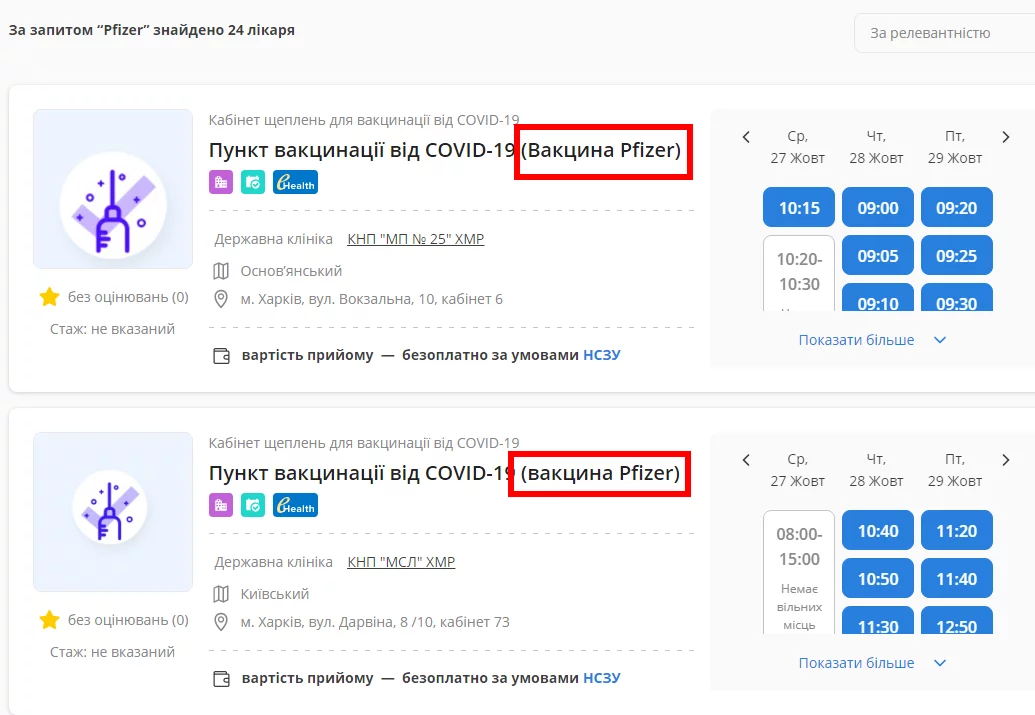Go to previous dates in second card schedule
This screenshot has height=715, width=1035.
tap(746, 460)
